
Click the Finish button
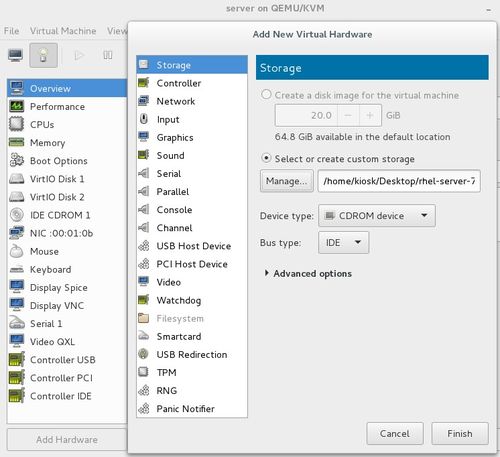[x=460, y=433]
